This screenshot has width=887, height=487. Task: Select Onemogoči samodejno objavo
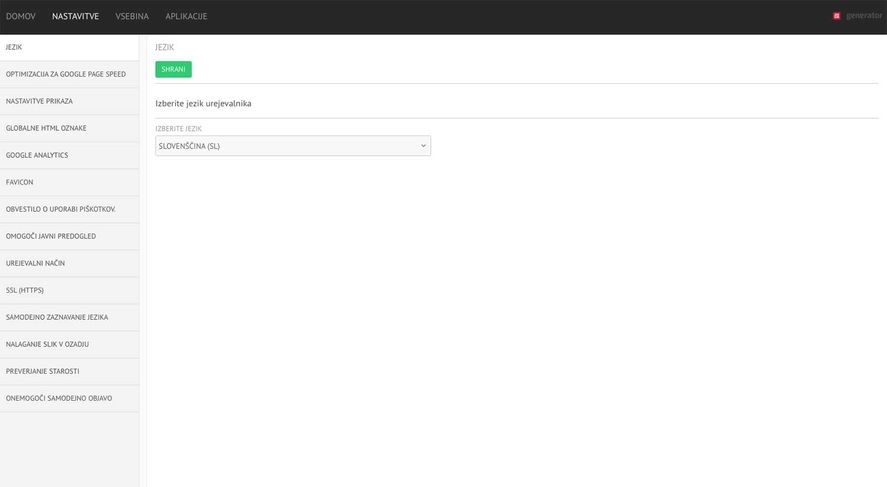[x=70, y=399]
